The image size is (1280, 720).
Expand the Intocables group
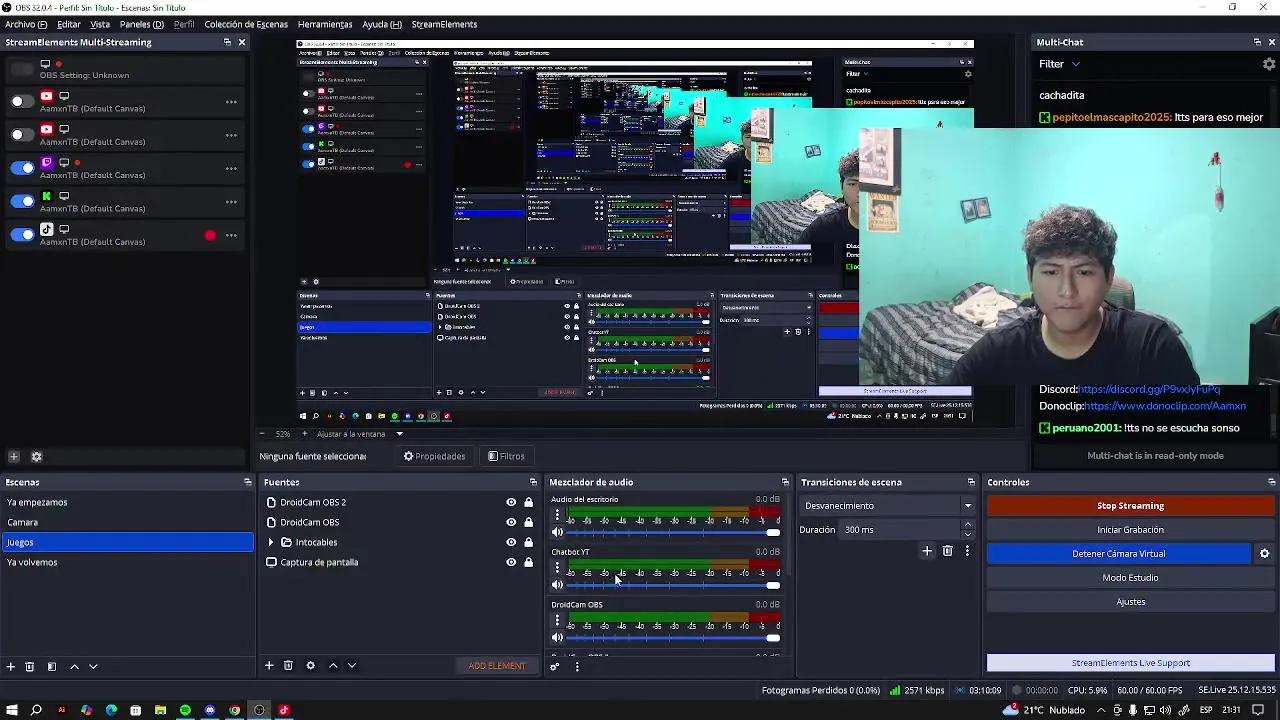(x=271, y=542)
